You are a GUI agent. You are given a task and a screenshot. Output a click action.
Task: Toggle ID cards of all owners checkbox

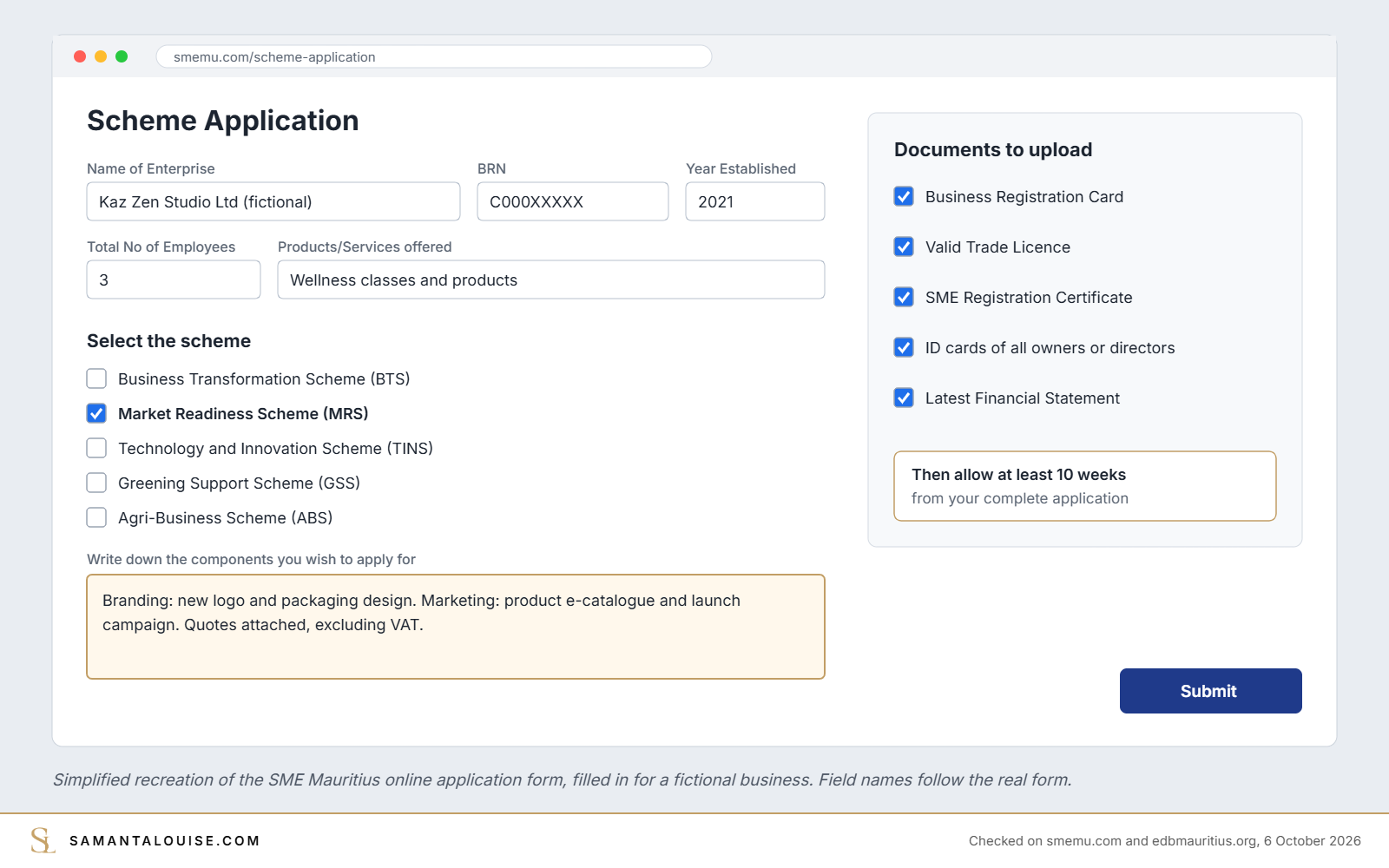tap(904, 347)
